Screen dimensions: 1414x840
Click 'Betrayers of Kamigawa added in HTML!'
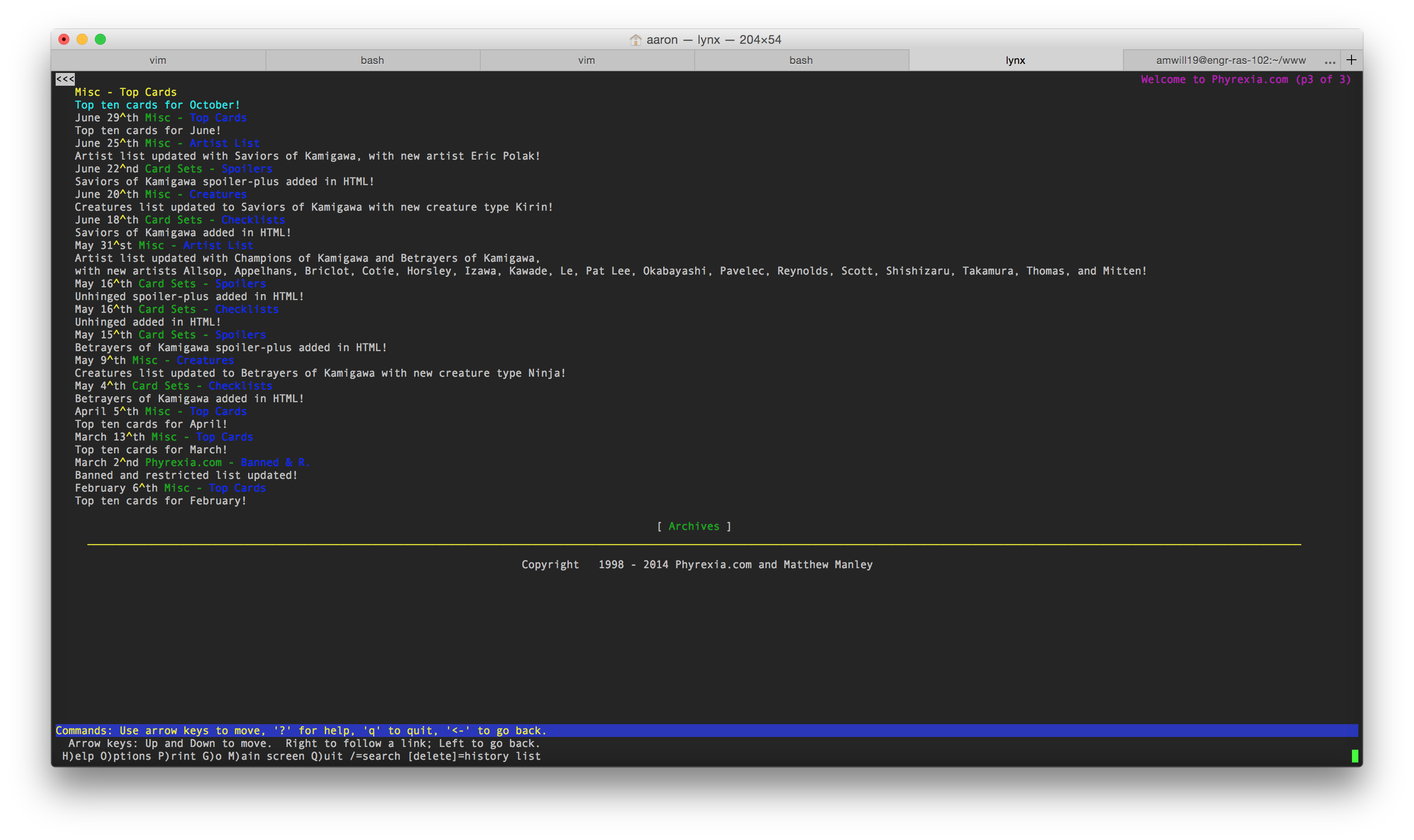190,399
